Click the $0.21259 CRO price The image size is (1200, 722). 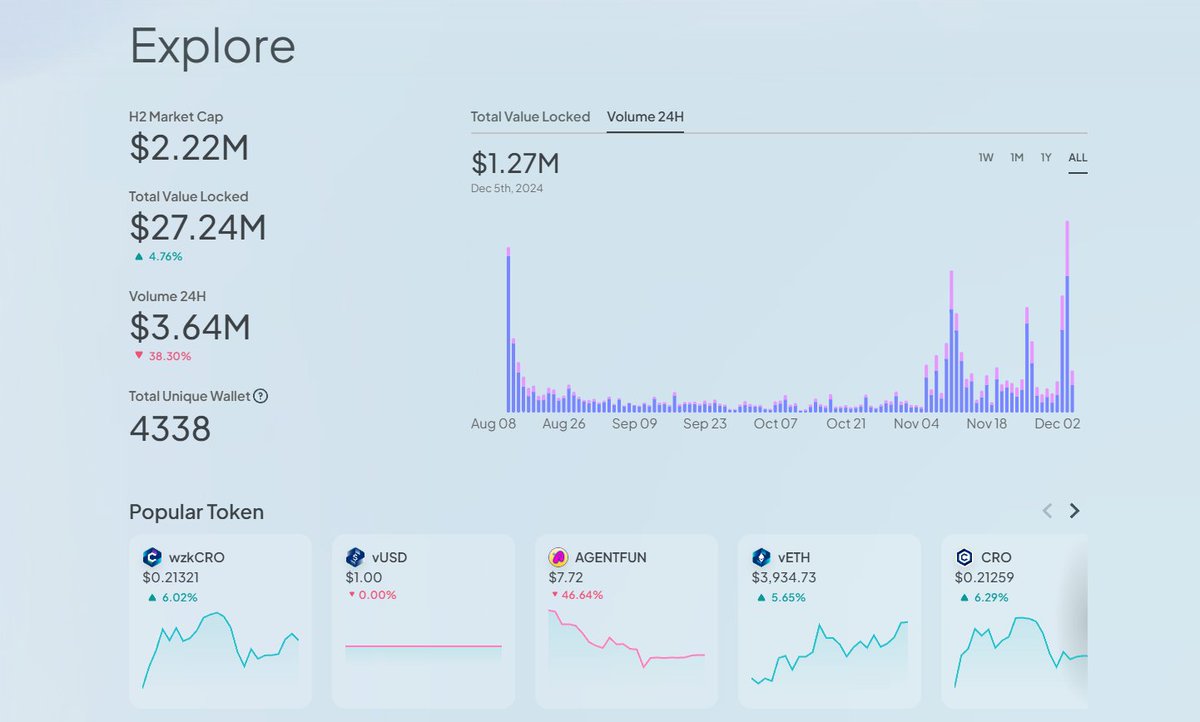983,577
